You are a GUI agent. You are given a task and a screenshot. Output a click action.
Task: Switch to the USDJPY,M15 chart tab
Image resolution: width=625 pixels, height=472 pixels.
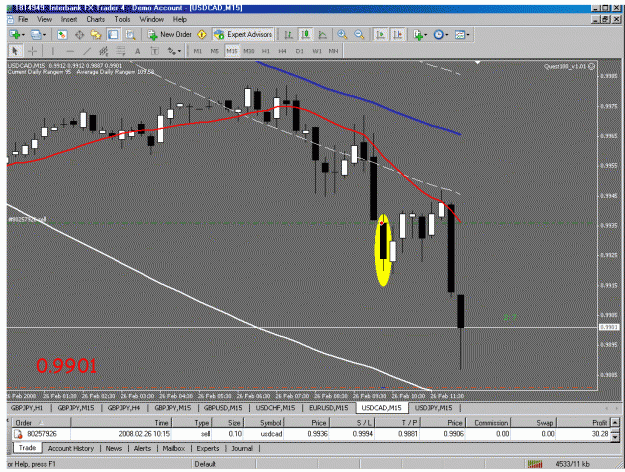pos(433,408)
